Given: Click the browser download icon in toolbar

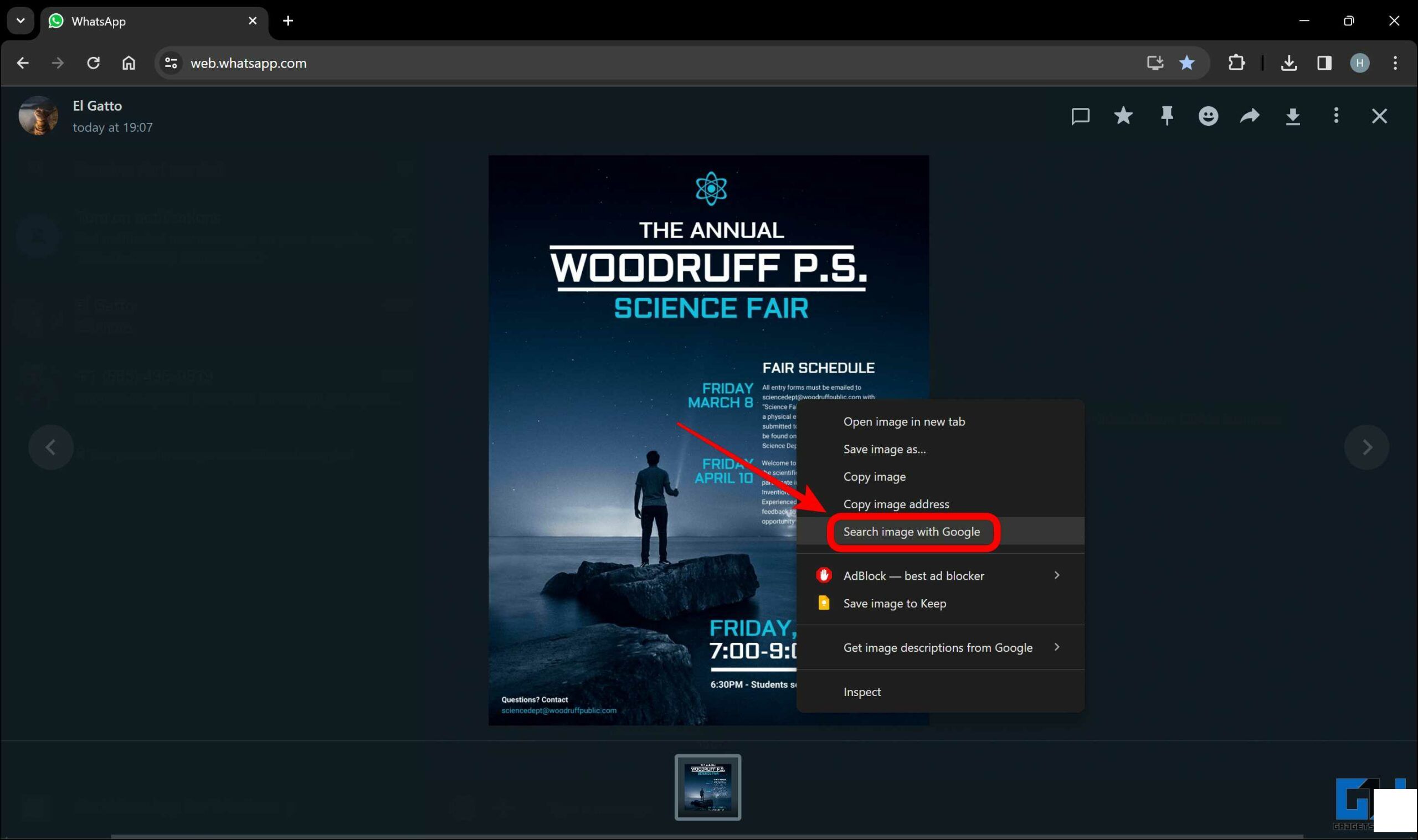Looking at the screenshot, I should click(x=1289, y=62).
